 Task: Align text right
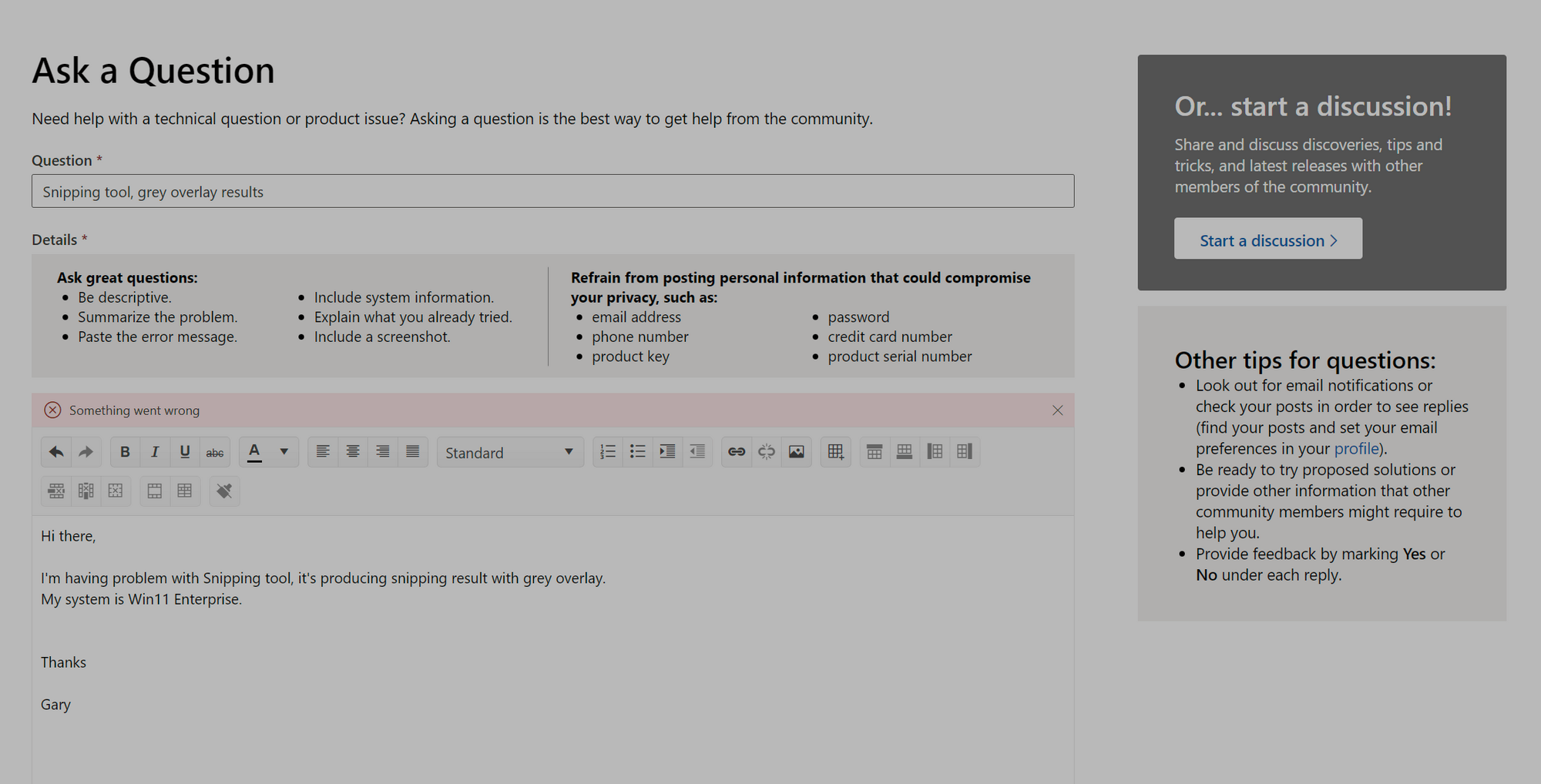coord(383,452)
